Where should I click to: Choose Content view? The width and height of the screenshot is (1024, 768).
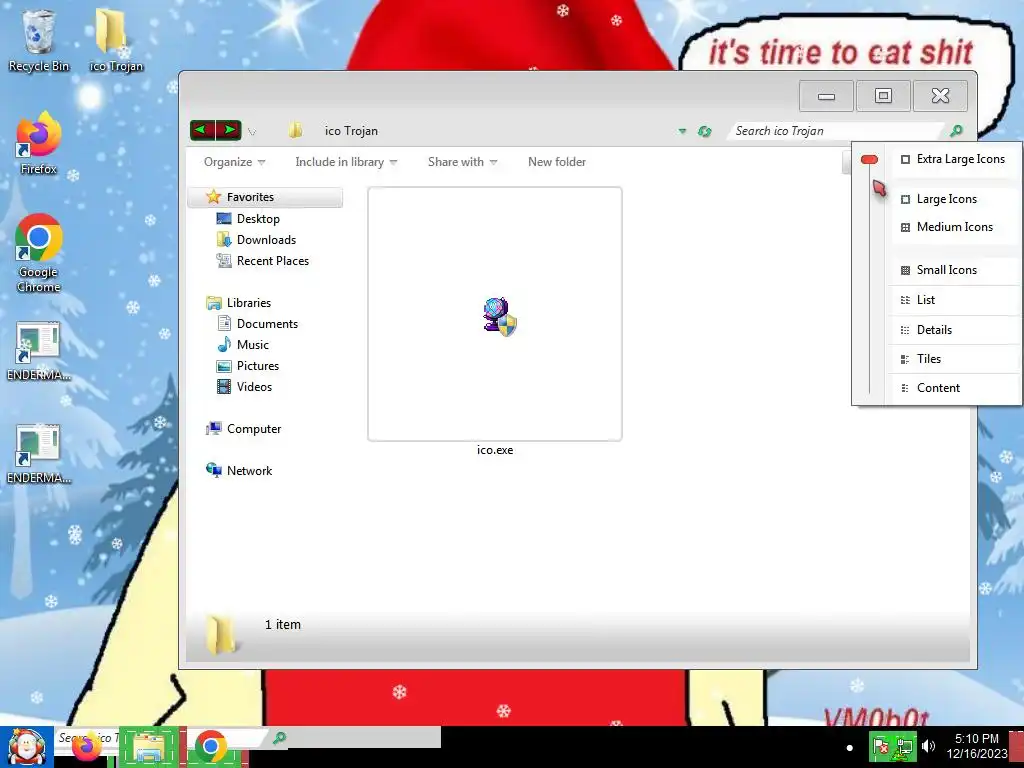pyautogui.click(x=953, y=388)
